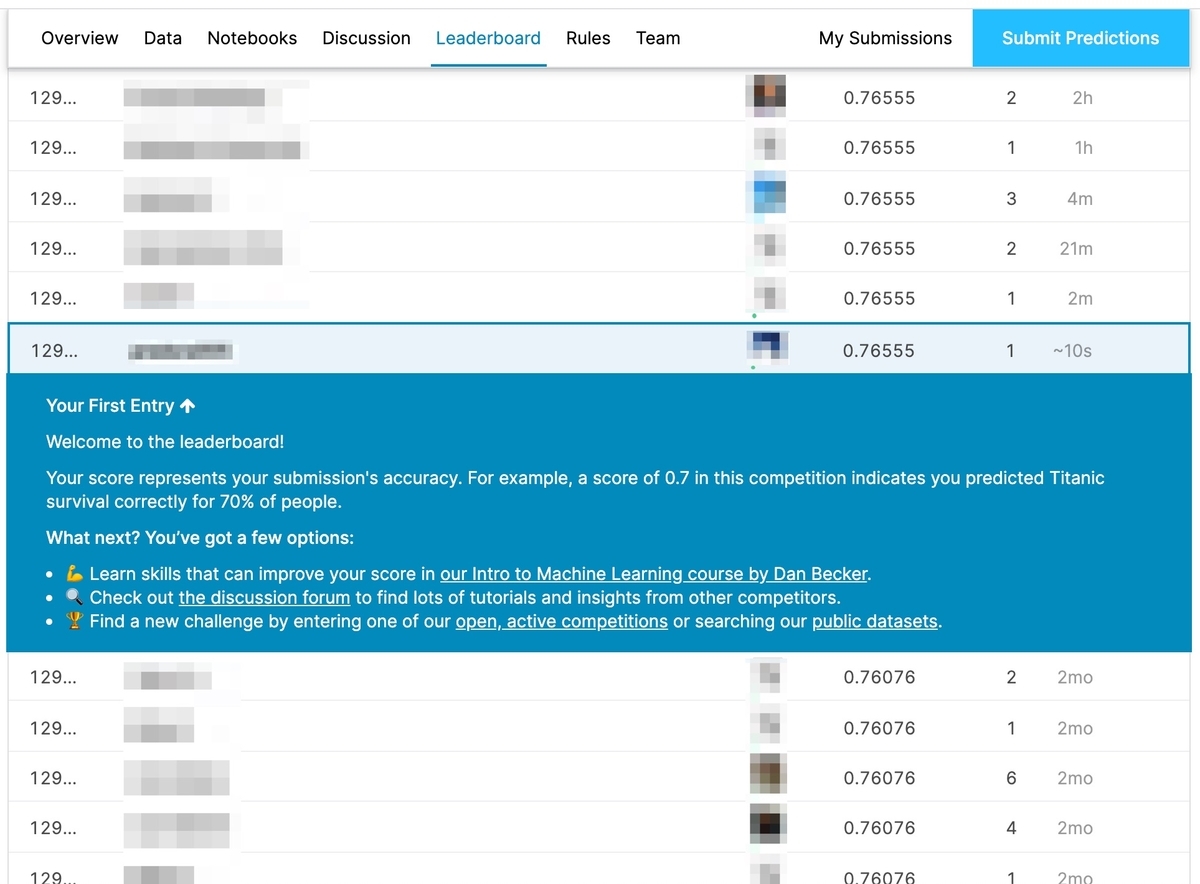Click the Submit Predictions button
Viewport: 1200px width, 884px height.
1081,38
